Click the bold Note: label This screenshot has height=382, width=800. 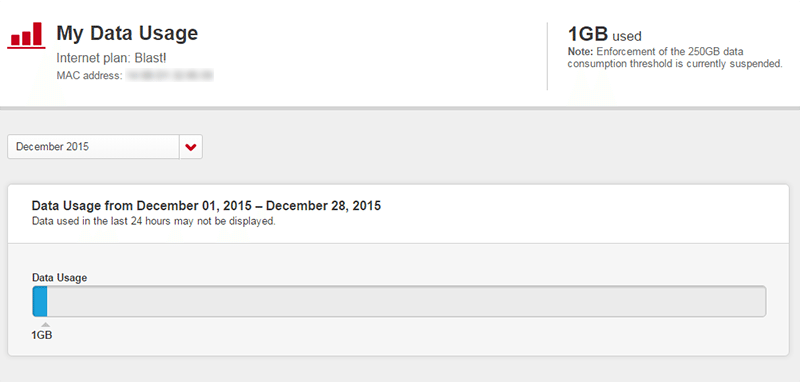pyautogui.click(x=581, y=52)
